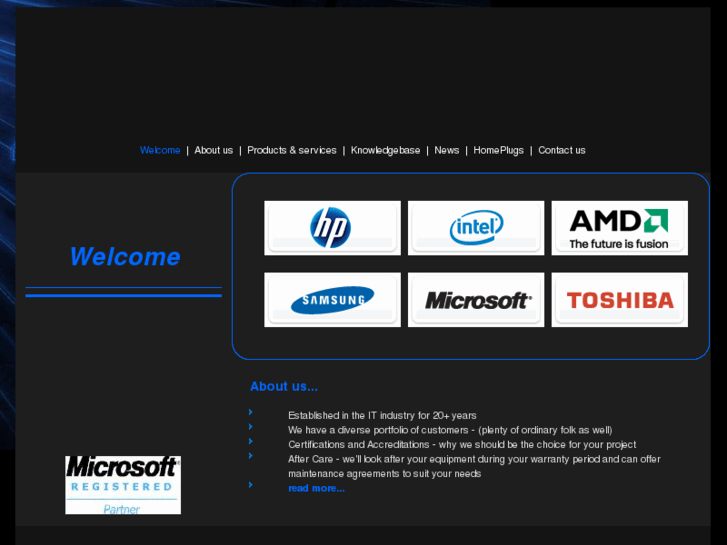Click the arrow bullet beside 'read more...'

pyautogui.click(x=250, y=485)
